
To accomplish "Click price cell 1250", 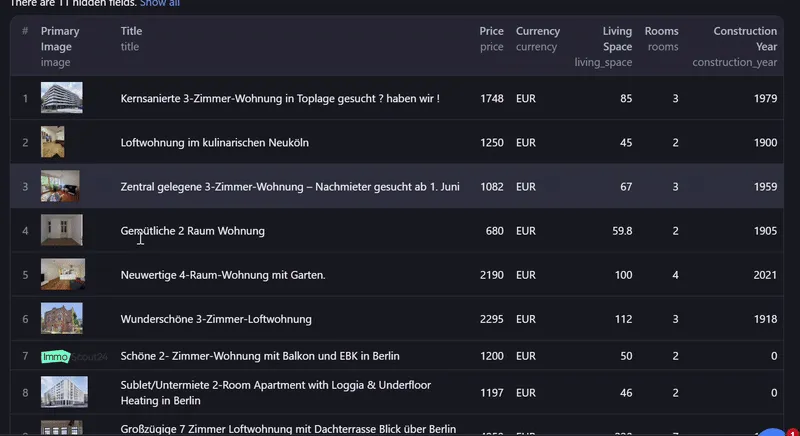I will tap(491, 143).
